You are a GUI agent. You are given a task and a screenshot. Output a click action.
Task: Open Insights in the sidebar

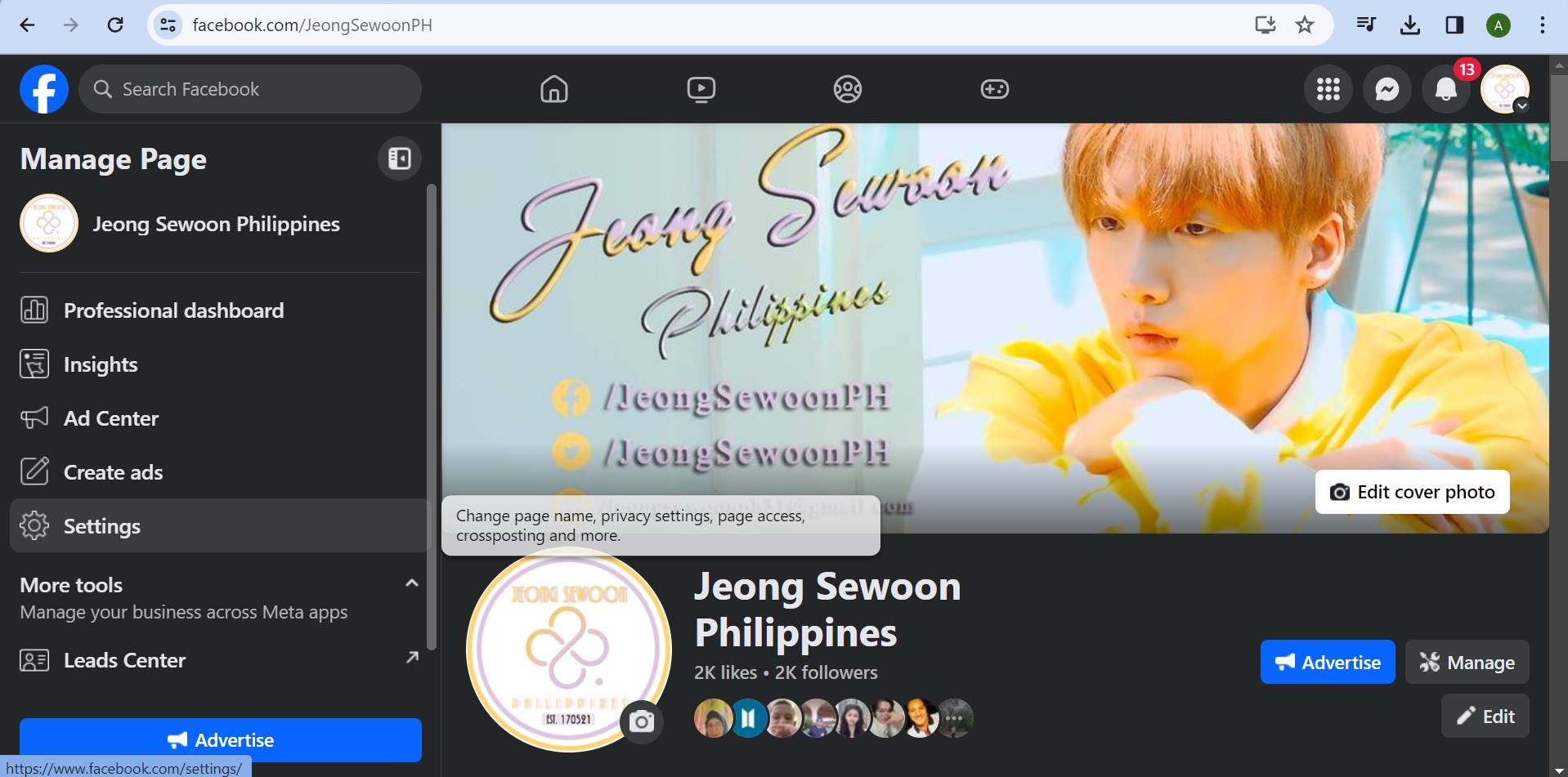point(219,364)
